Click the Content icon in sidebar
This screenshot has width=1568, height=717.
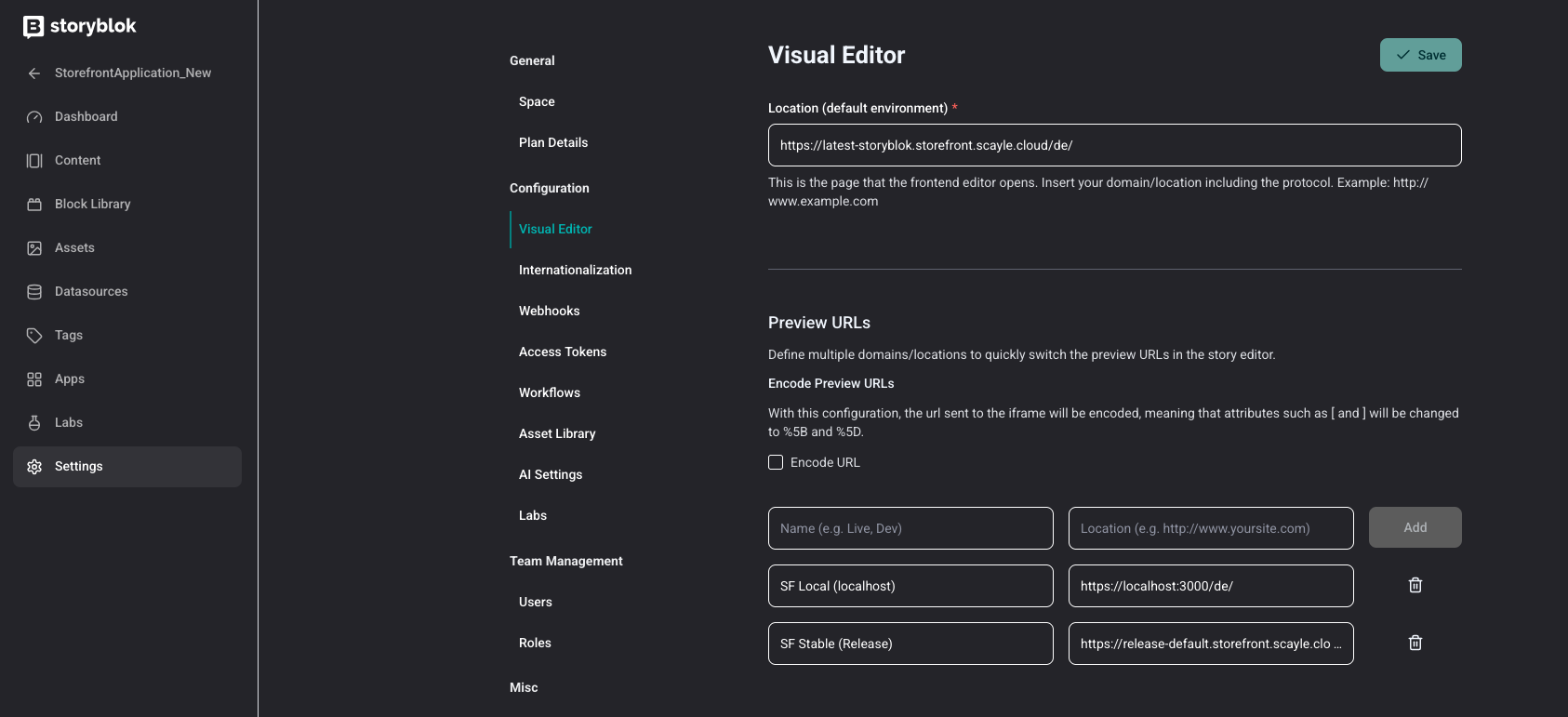[x=34, y=161]
